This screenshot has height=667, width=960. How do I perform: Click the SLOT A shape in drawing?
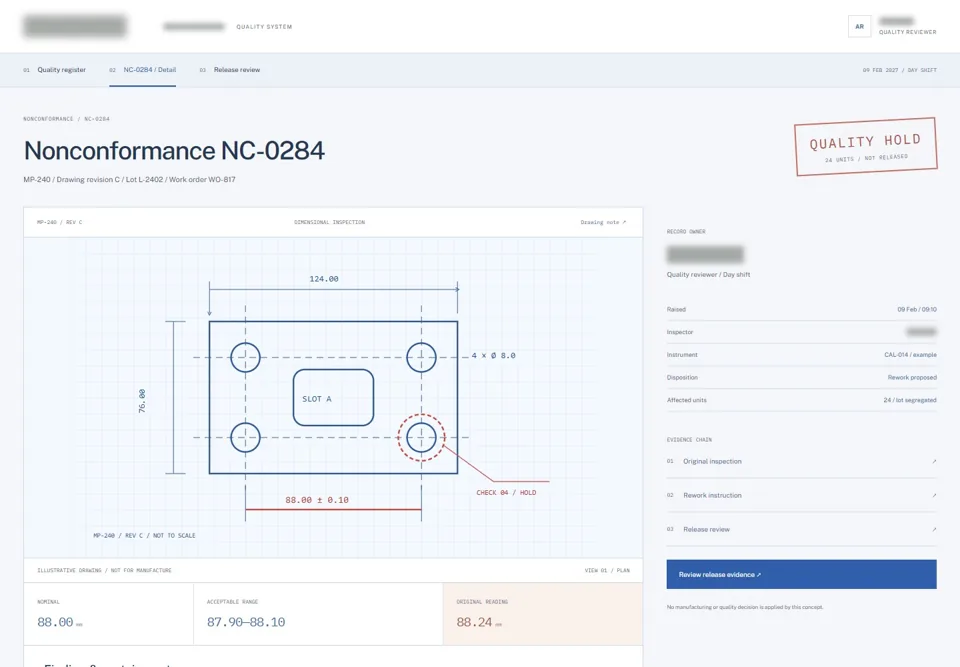[333, 398]
